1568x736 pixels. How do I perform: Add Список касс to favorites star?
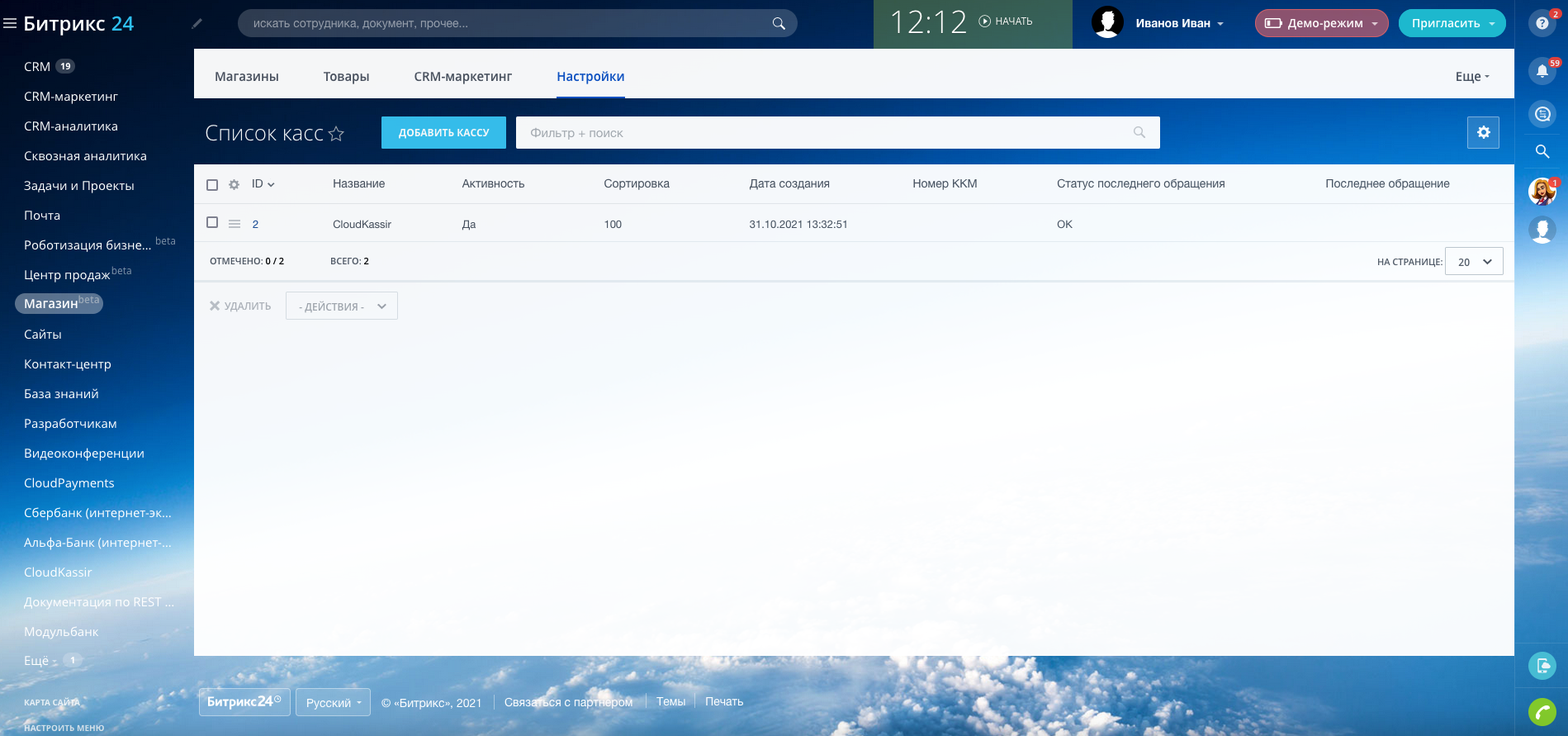[336, 134]
